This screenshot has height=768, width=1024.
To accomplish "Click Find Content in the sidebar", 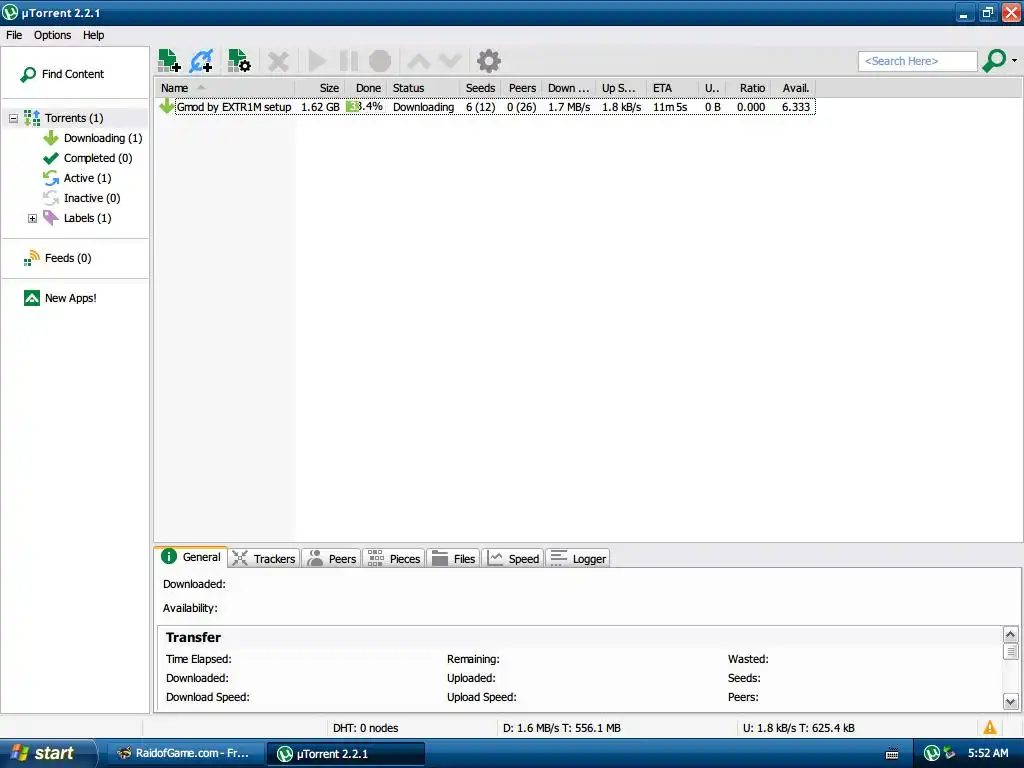I will [x=63, y=74].
